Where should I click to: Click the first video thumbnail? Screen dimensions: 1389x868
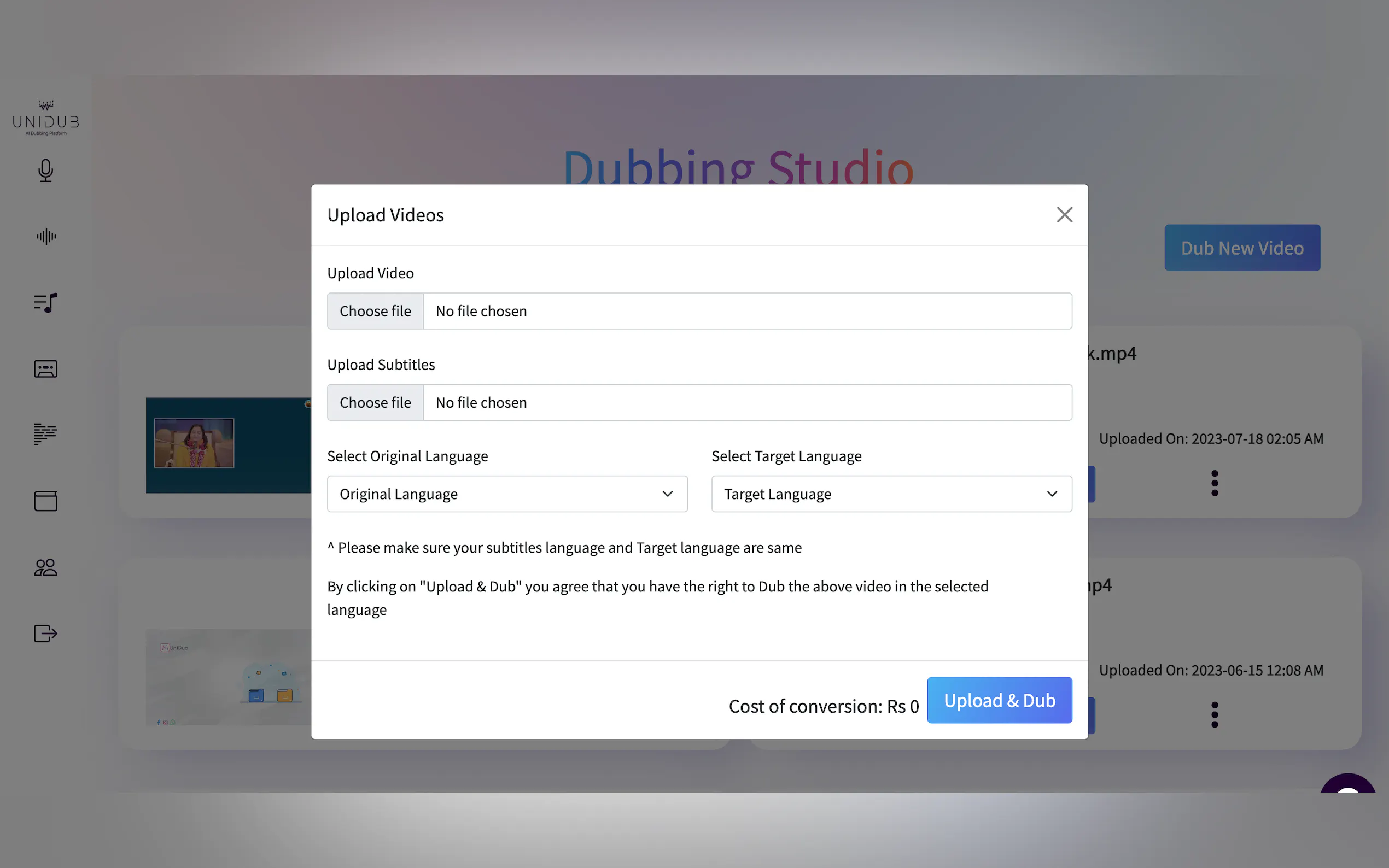point(229,445)
